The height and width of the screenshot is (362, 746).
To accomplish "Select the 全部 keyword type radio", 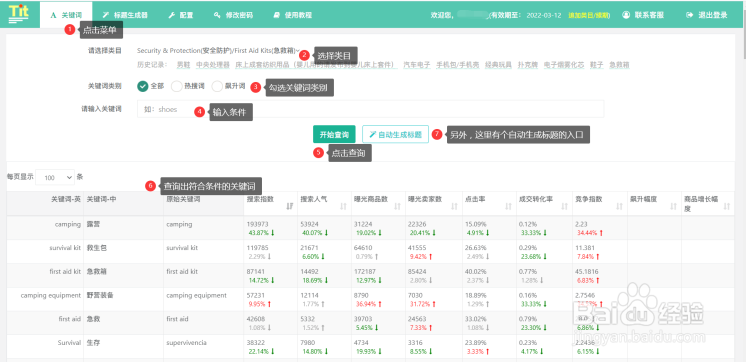I will point(142,86).
